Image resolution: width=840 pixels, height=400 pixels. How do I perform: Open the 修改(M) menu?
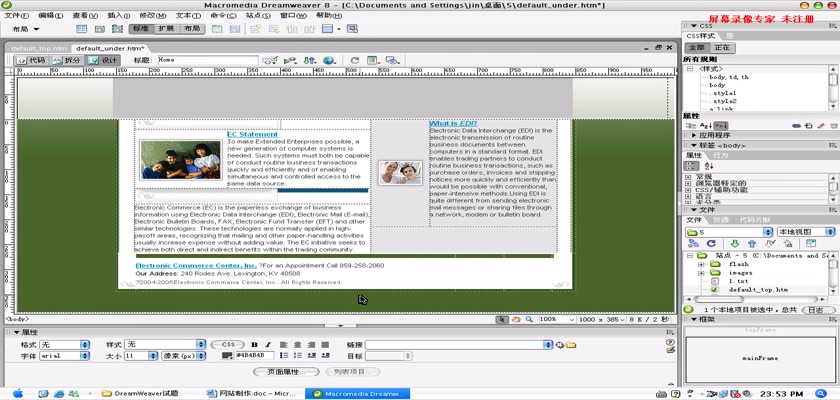pyautogui.click(x=153, y=16)
